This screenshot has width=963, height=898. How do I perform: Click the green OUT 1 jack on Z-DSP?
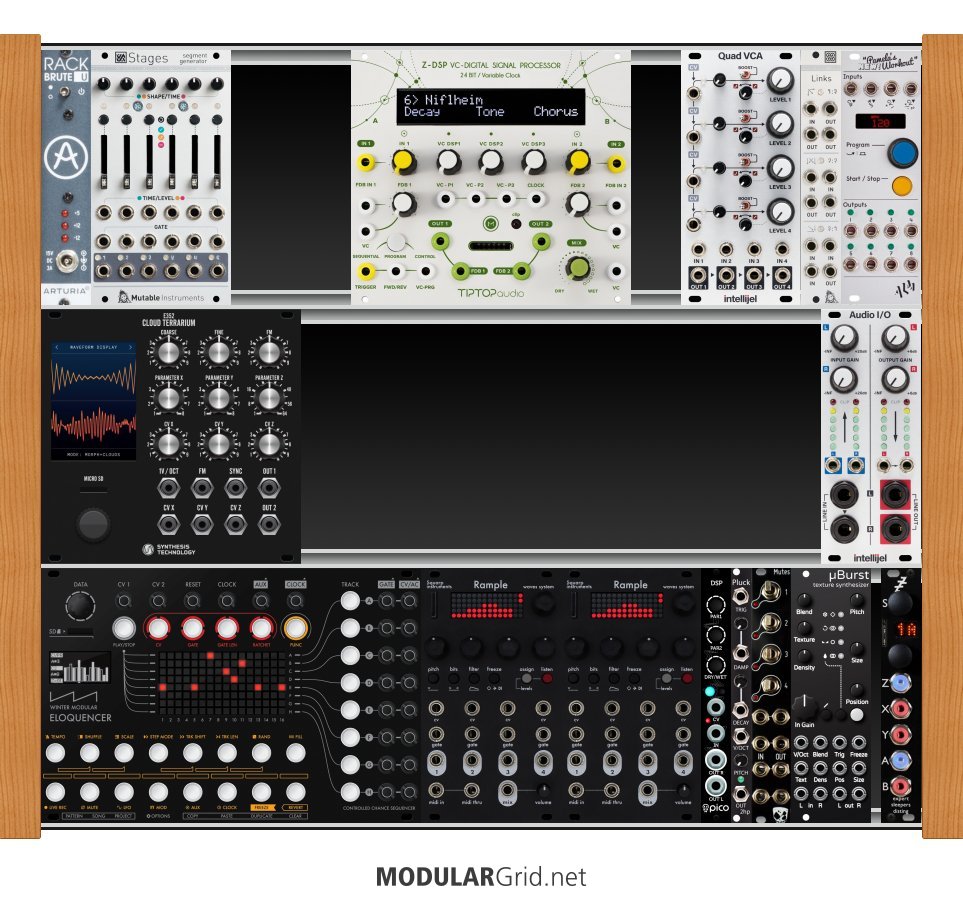(440, 241)
